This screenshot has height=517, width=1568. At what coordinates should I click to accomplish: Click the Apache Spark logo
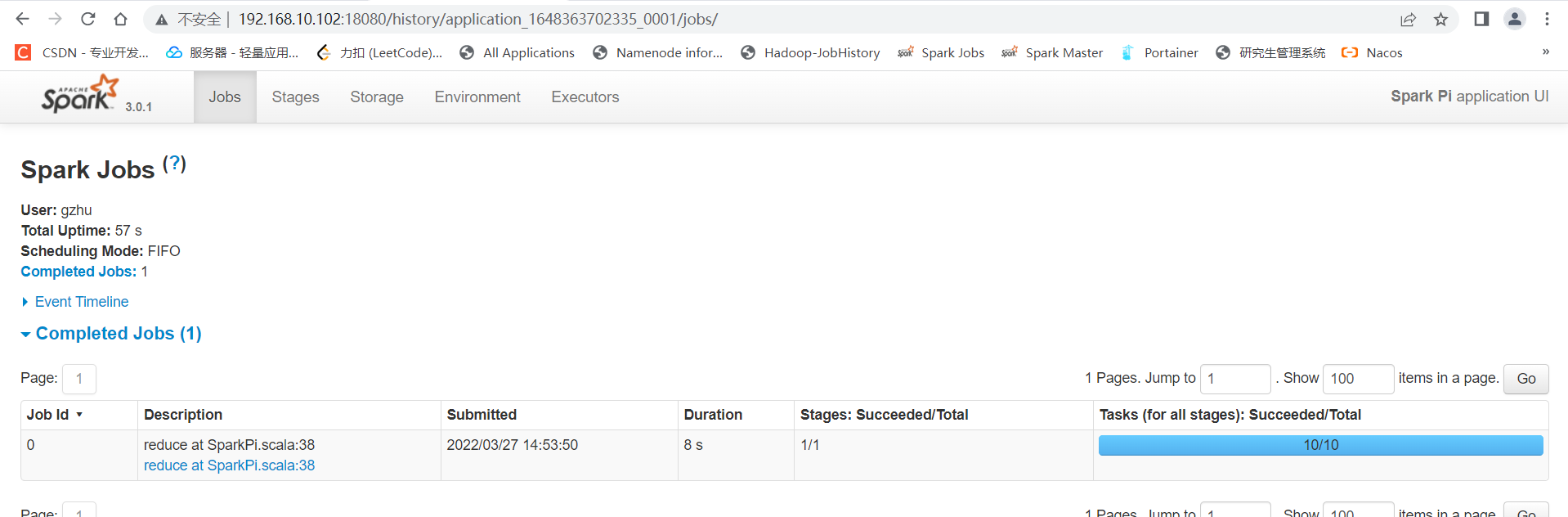[80, 95]
